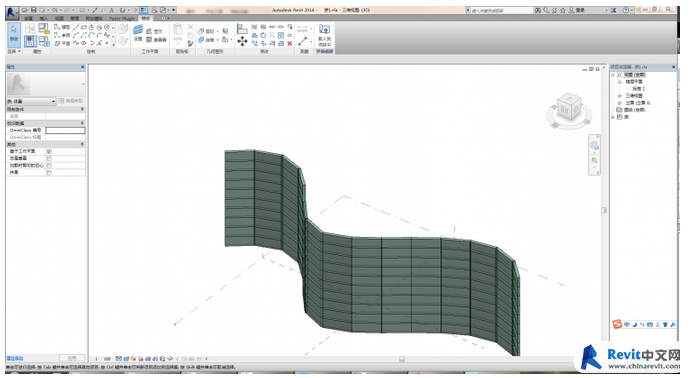The height and width of the screenshot is (378, 691).
Task: Click the info center search text box
Action: tap(501, 10)
